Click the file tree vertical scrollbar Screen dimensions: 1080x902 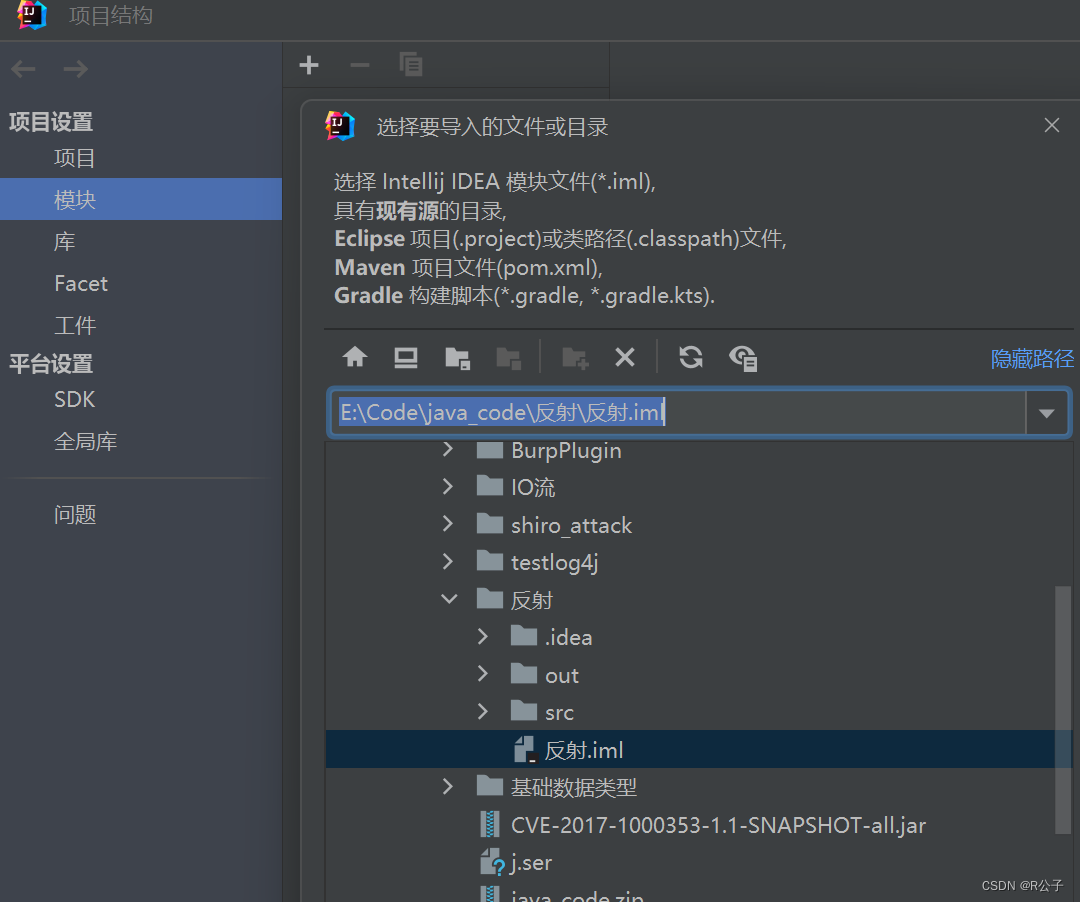tap(1063, 709)
